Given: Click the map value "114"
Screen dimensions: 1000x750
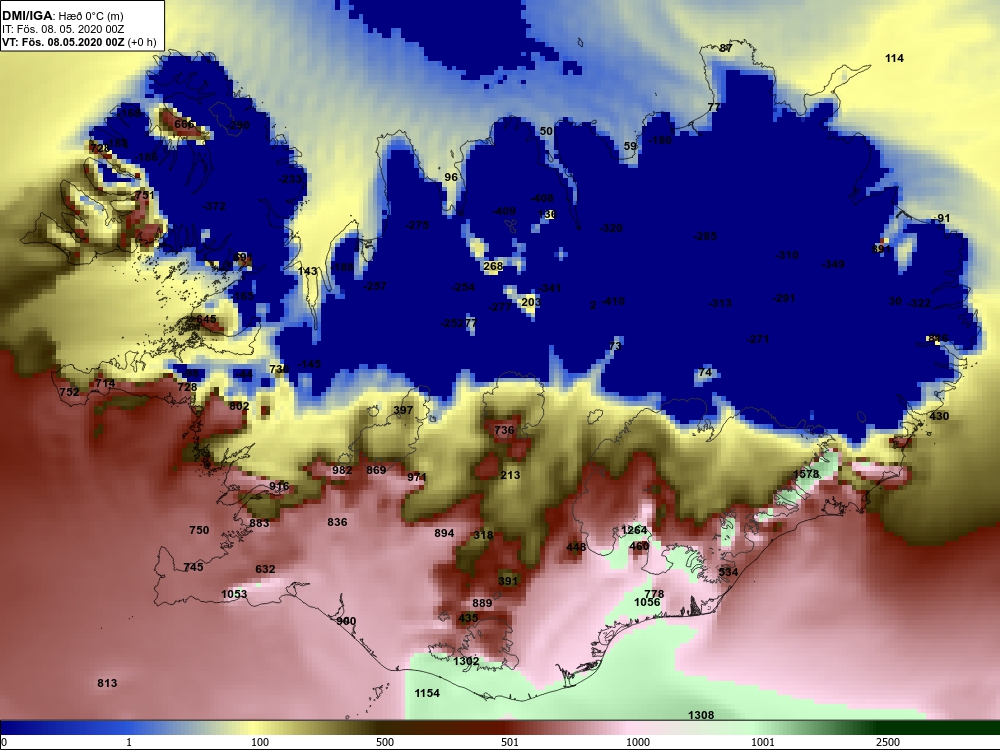Looking at the screenshot, I should coord(894,58).
